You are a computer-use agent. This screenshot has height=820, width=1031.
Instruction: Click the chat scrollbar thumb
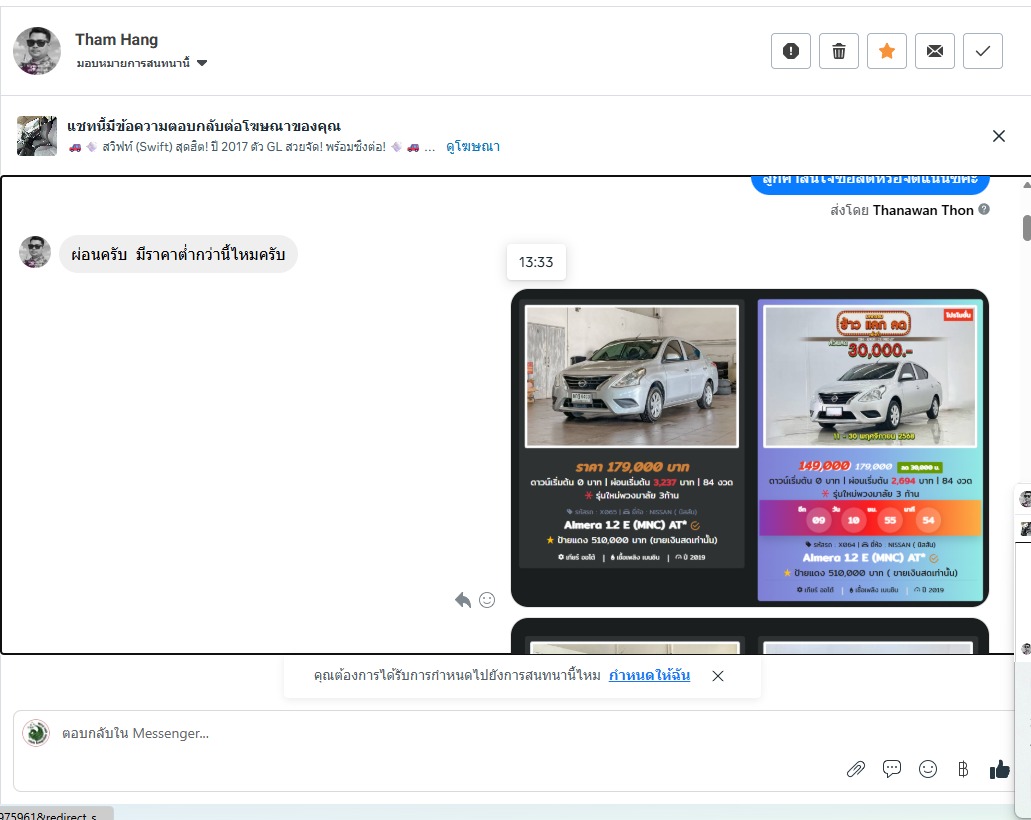[x=1026, y=228]
